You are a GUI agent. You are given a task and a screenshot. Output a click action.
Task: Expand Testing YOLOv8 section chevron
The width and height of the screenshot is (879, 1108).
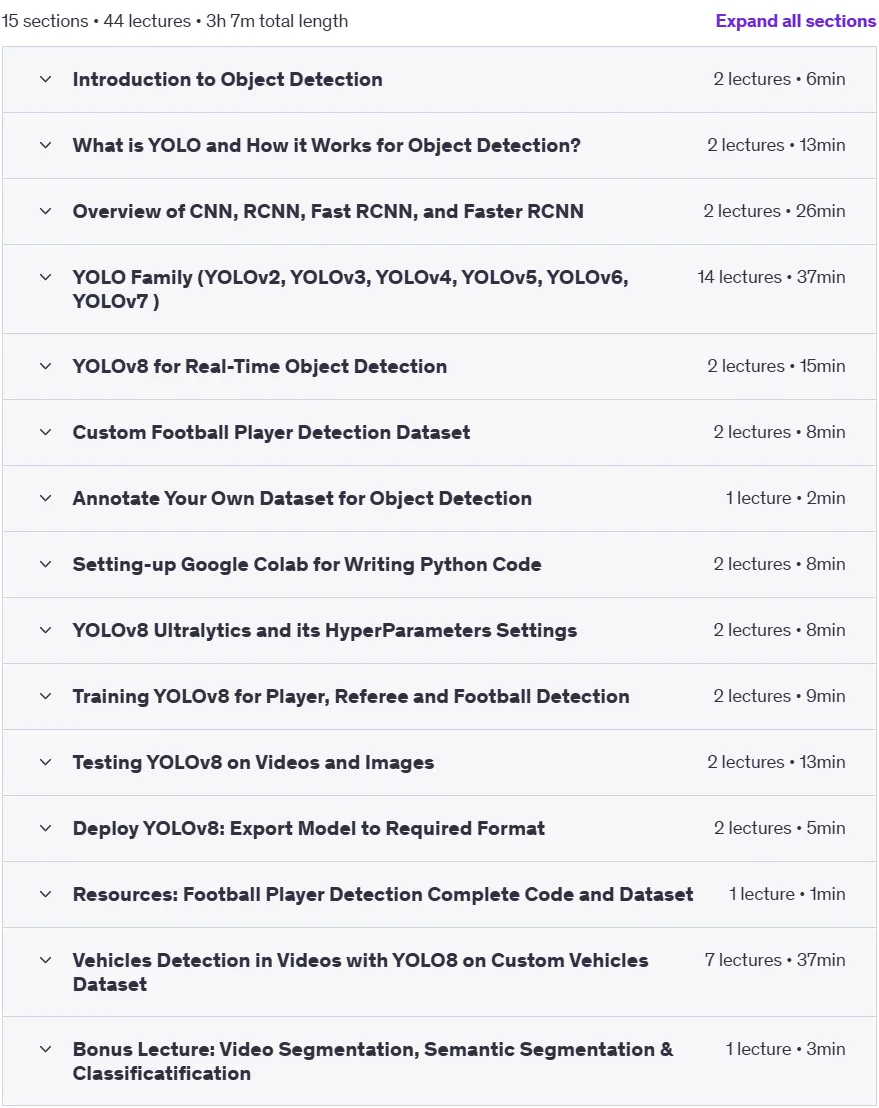click(45, 762)
